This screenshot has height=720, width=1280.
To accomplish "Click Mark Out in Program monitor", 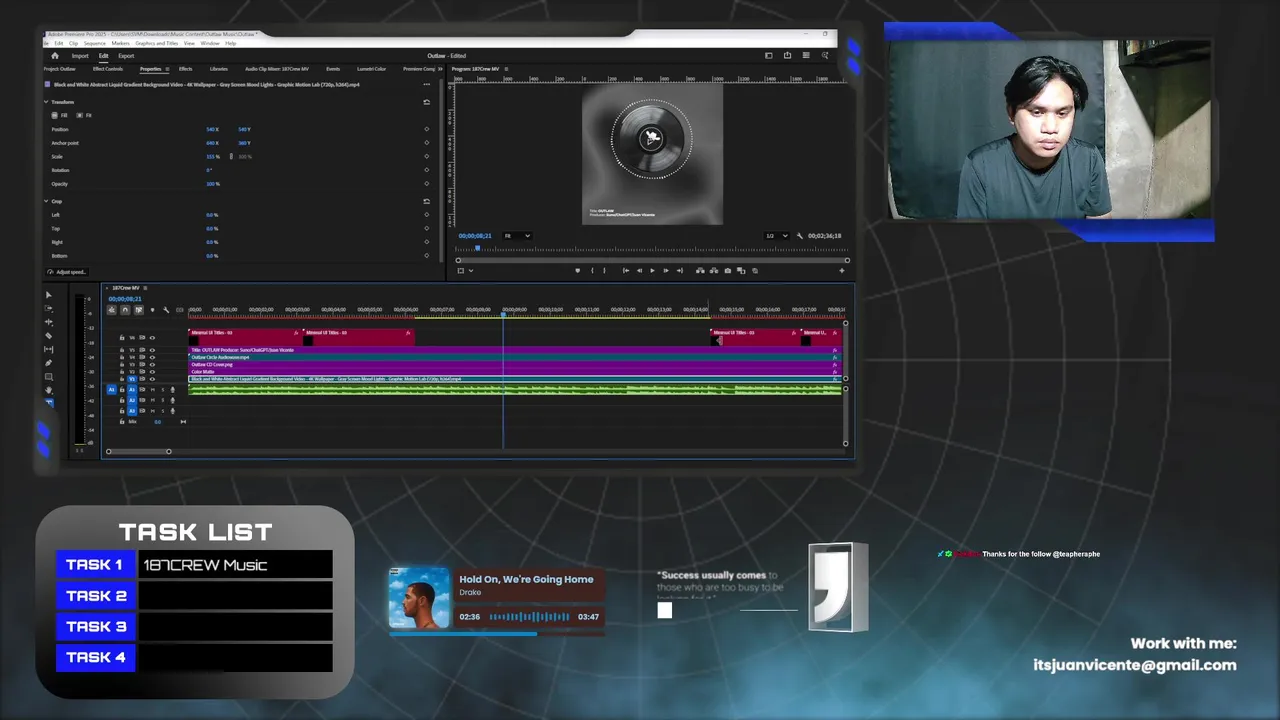I will 604,270.
